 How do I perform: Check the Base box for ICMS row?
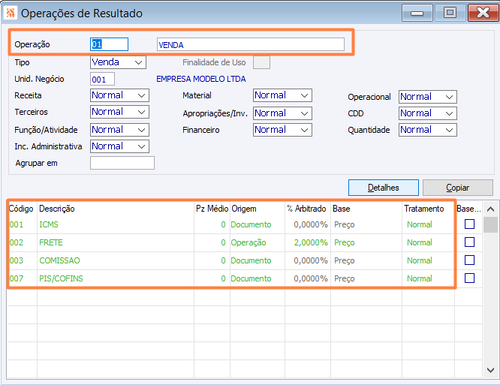click(469, 224)
